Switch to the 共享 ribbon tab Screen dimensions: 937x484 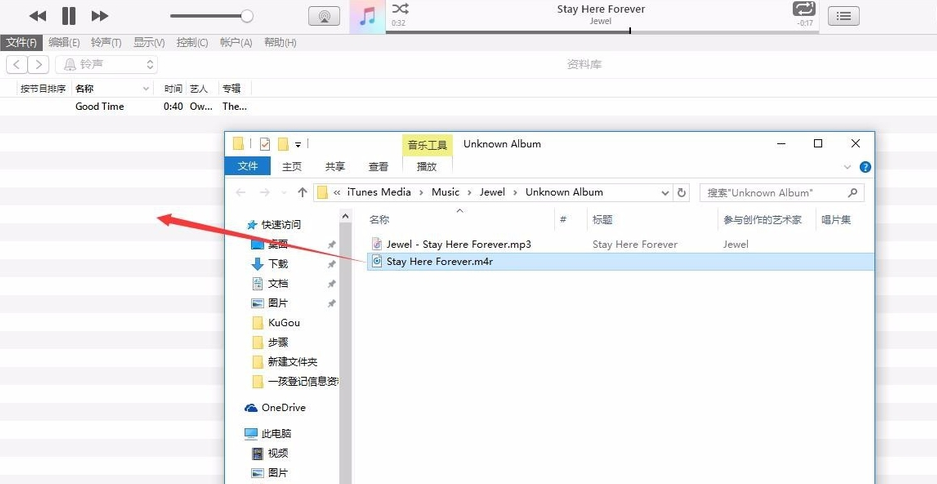point(335,167)
